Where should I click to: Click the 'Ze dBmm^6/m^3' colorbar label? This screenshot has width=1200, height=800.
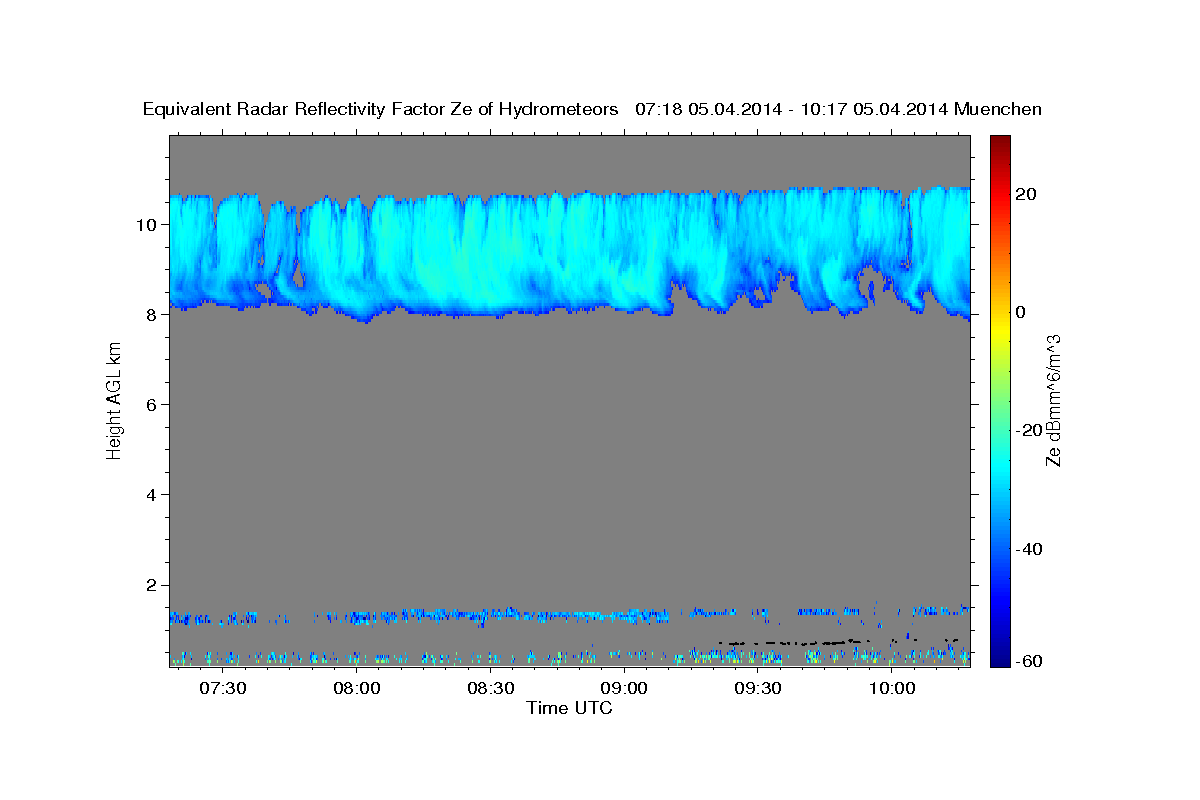click(x=1052, y=400)
